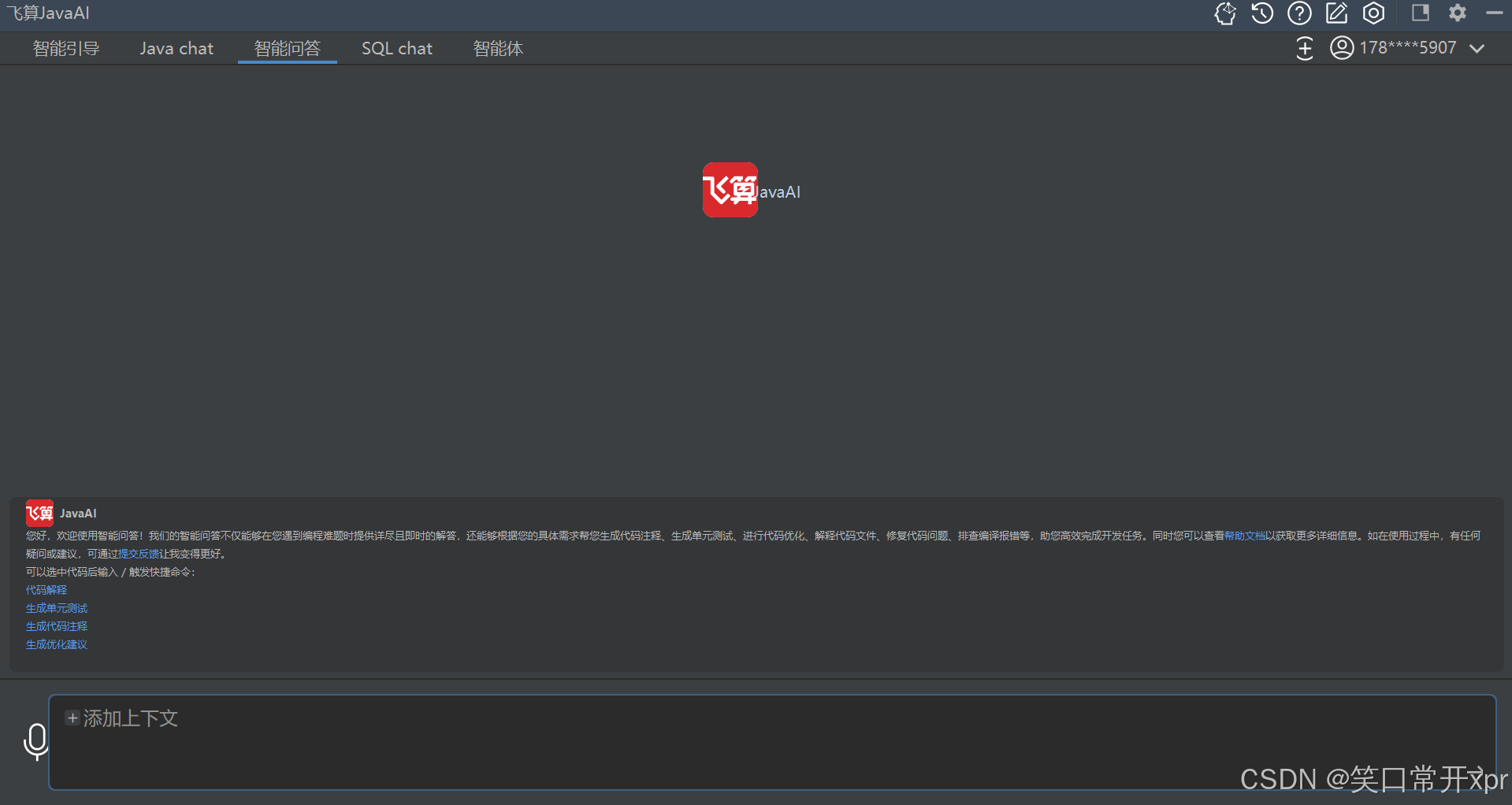Click the 代码解释 command link

tap(46, 590)
